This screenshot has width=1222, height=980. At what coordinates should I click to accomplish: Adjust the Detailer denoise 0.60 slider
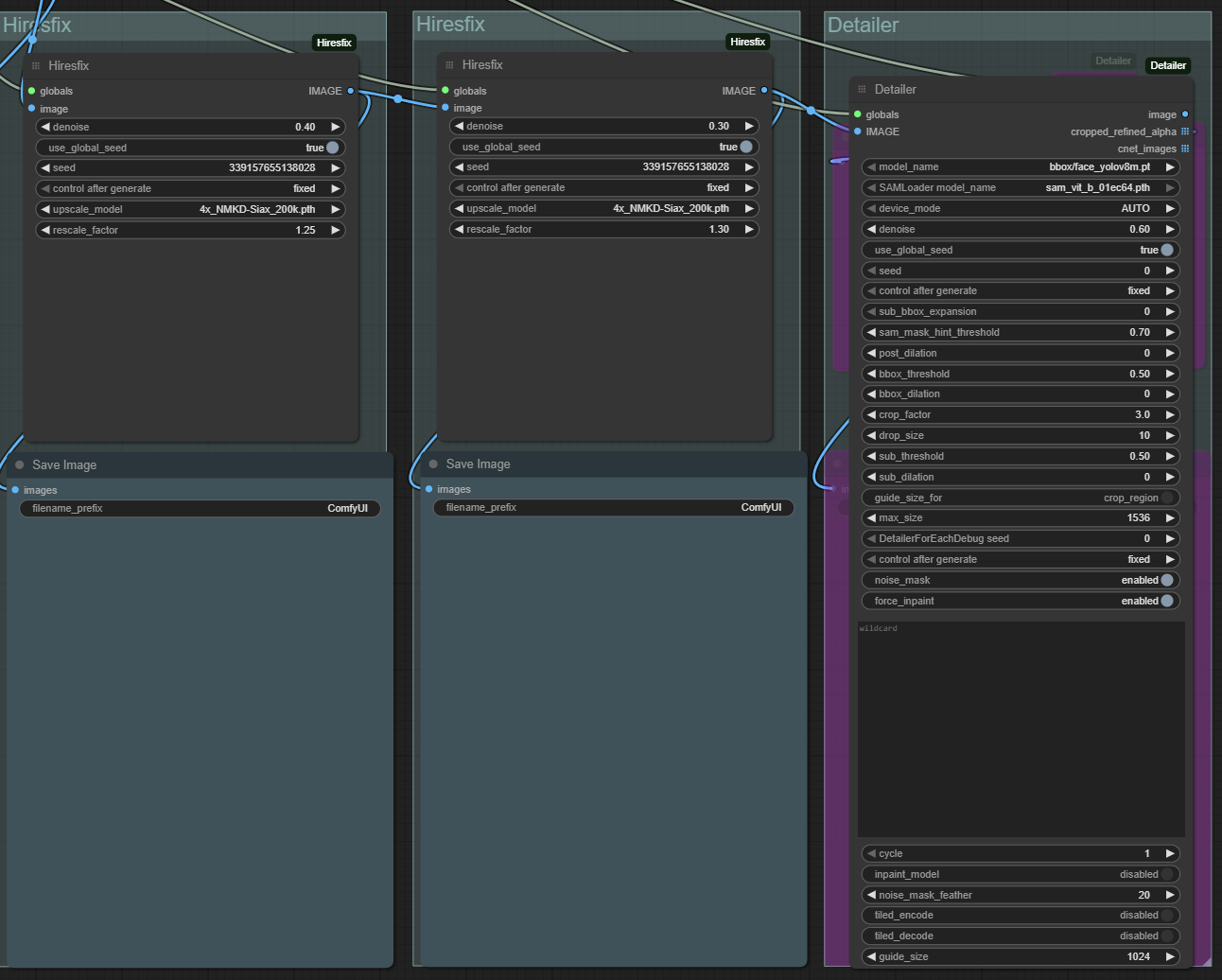(x=1021, y=229)
